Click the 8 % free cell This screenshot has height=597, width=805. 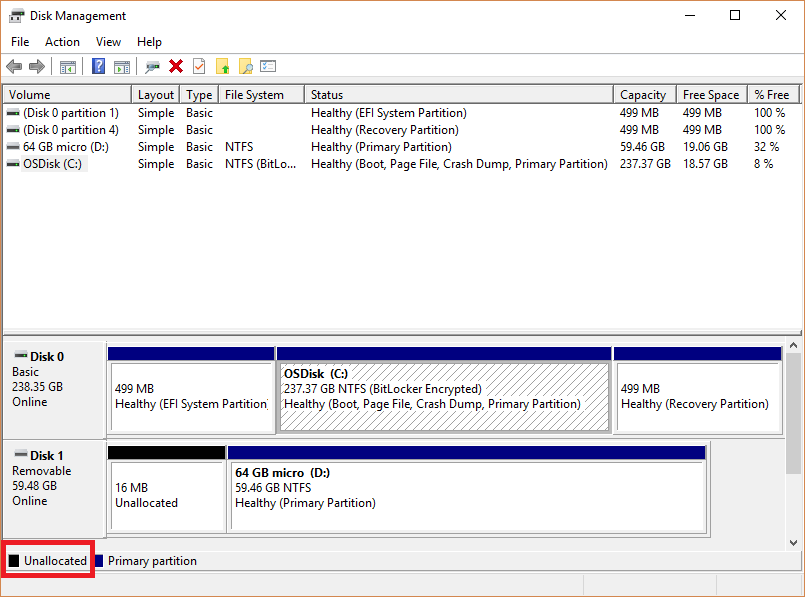pos(763,164)
